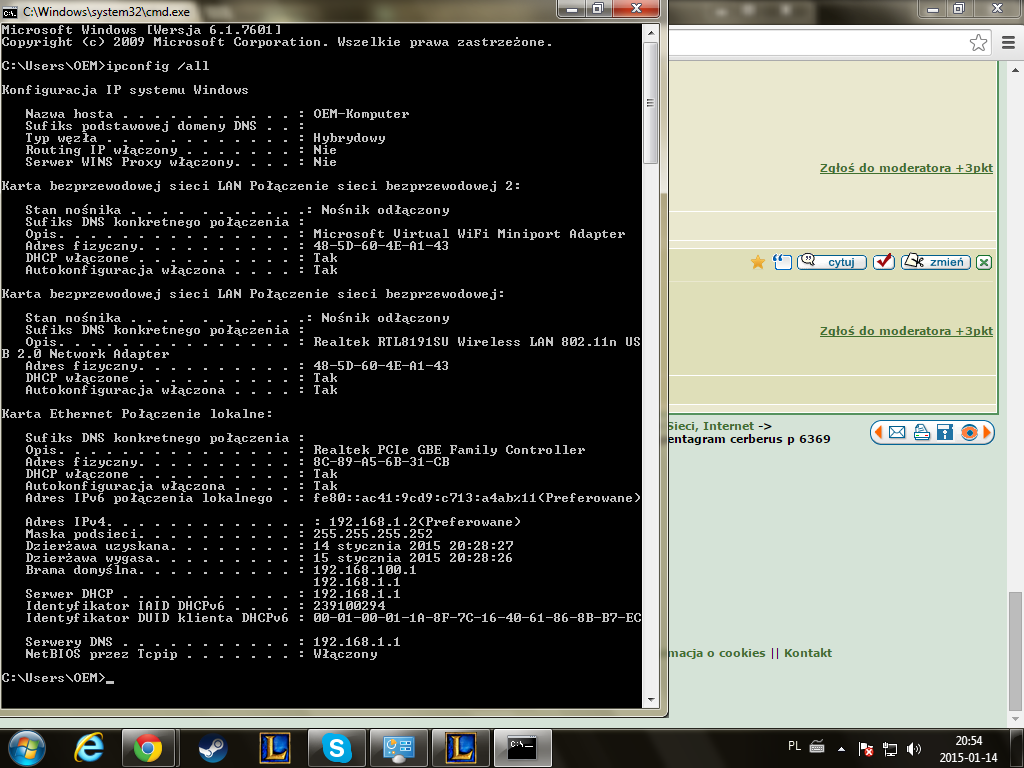Click physical address 8C-89-A5-6B-31-CB
This screenshot has width=1024, height=768.
381,462
